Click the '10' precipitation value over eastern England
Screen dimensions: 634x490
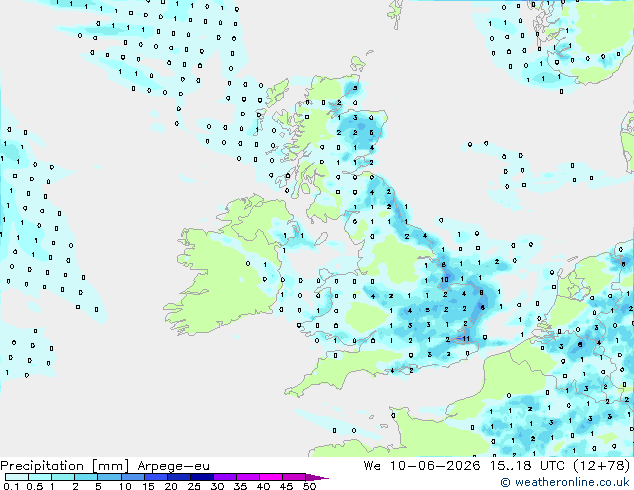pyautogui.click(x=444, y=279)
